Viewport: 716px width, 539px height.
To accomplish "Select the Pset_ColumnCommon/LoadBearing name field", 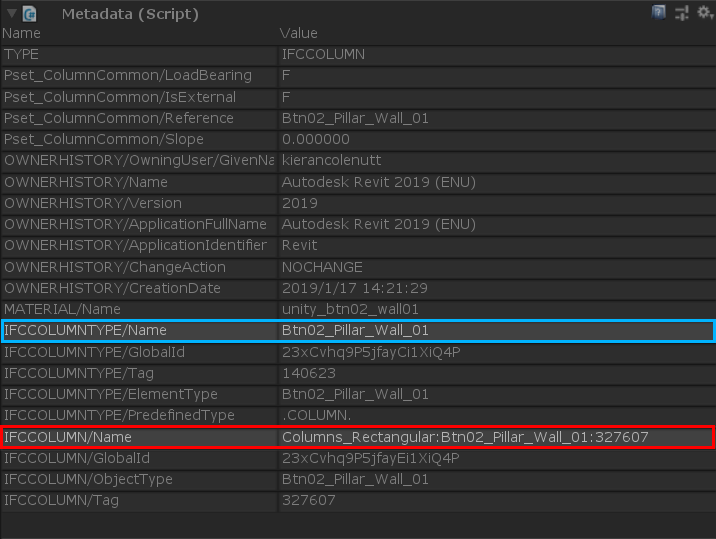I will click(x=139, y=75).
